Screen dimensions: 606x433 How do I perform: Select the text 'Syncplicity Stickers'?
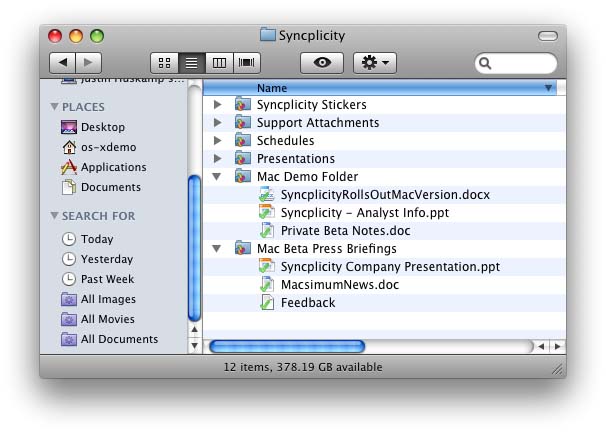pyautogui.click(x=312, y=104)
